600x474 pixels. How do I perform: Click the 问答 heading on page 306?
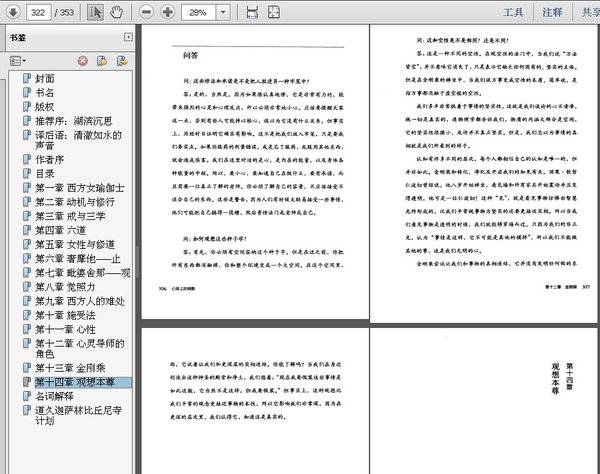(x=191, y=55)
